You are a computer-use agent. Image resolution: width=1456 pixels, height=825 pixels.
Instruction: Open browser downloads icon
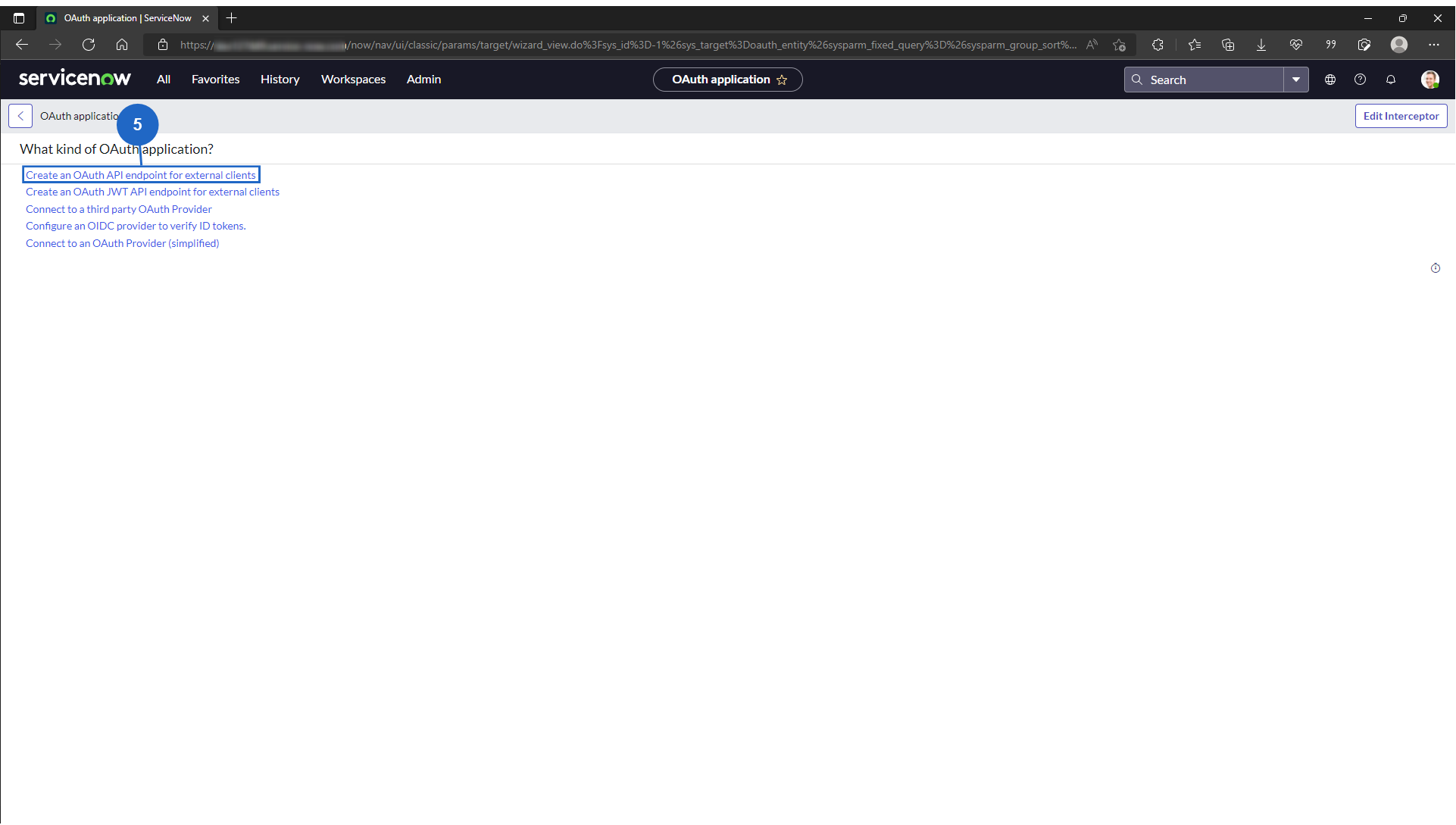[x=1261, y=45]
